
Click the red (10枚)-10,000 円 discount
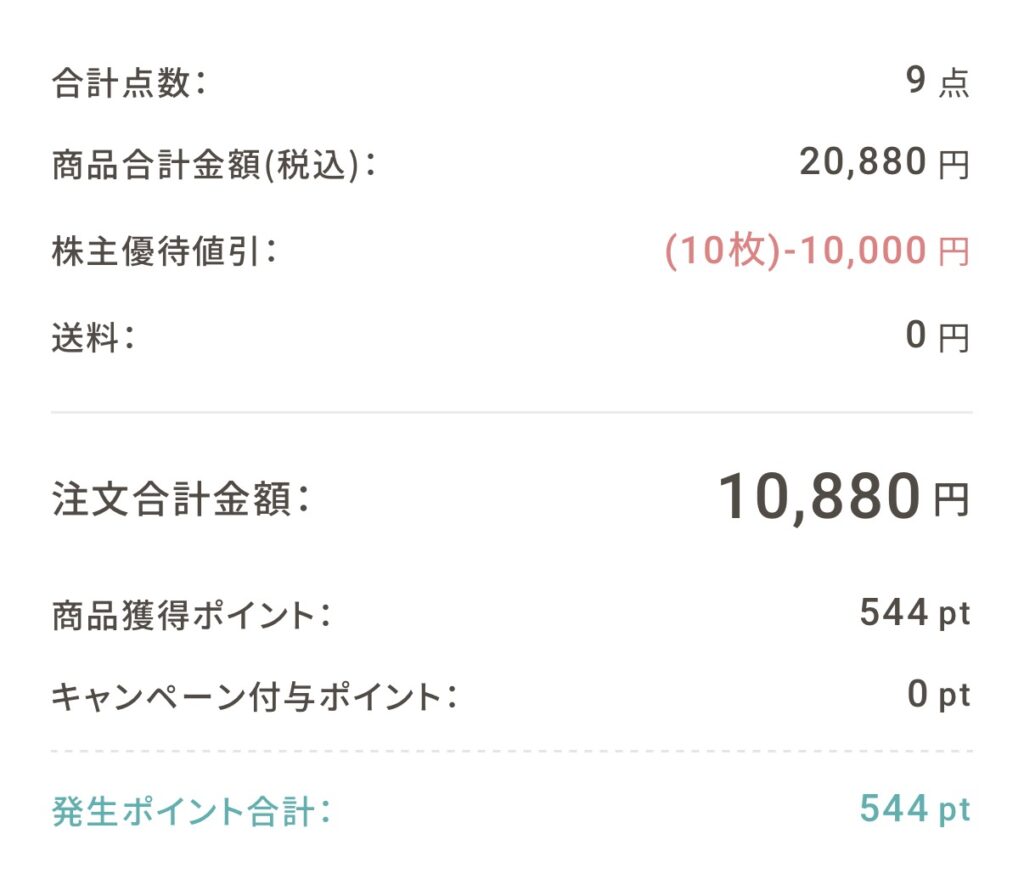tap(817, 251)
